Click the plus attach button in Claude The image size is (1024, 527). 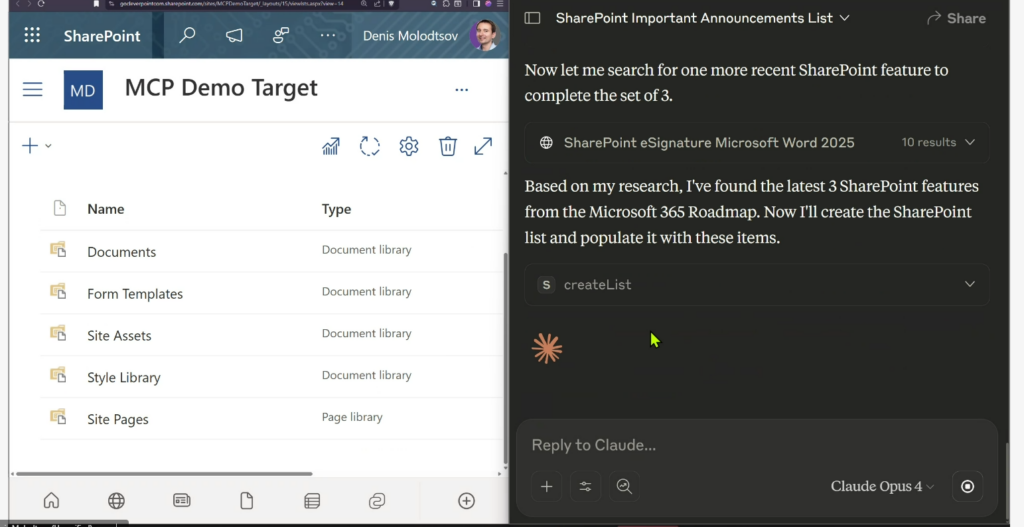(x=547, y=487)
